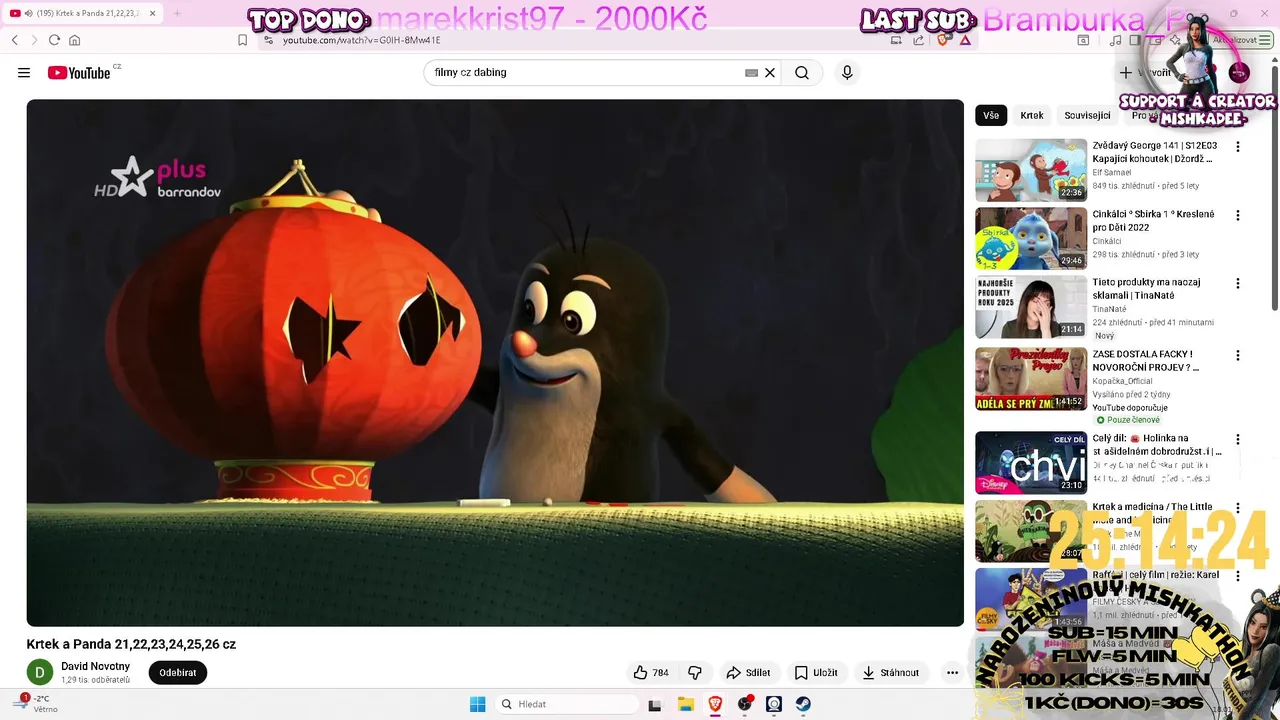Open options menu for 'Celý díl: Holinka' video
Screen dimensions: 1280x720
(1238, 439)
